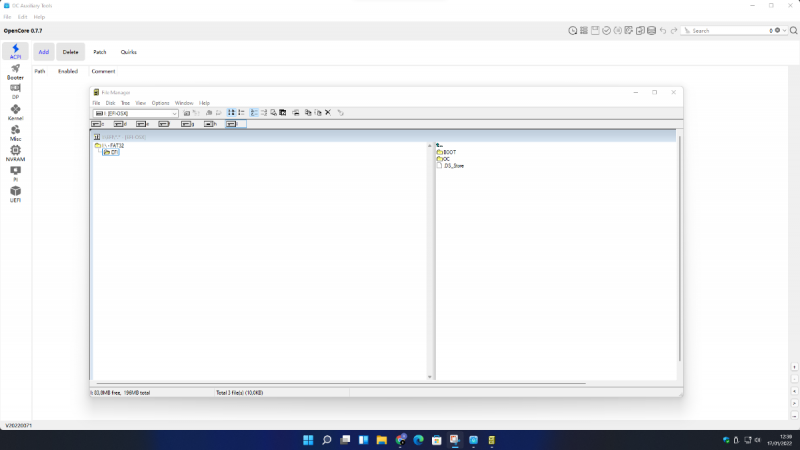Click the delete X icon in File Manager toolbar

click(328, 113)
